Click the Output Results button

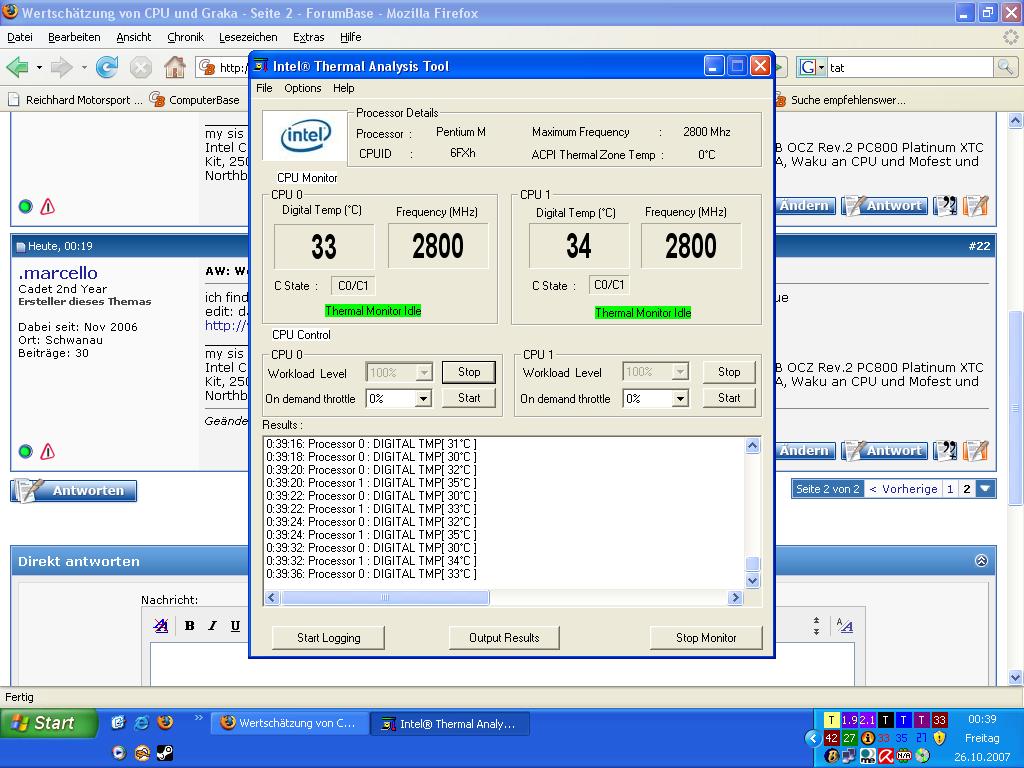[504, 638]
